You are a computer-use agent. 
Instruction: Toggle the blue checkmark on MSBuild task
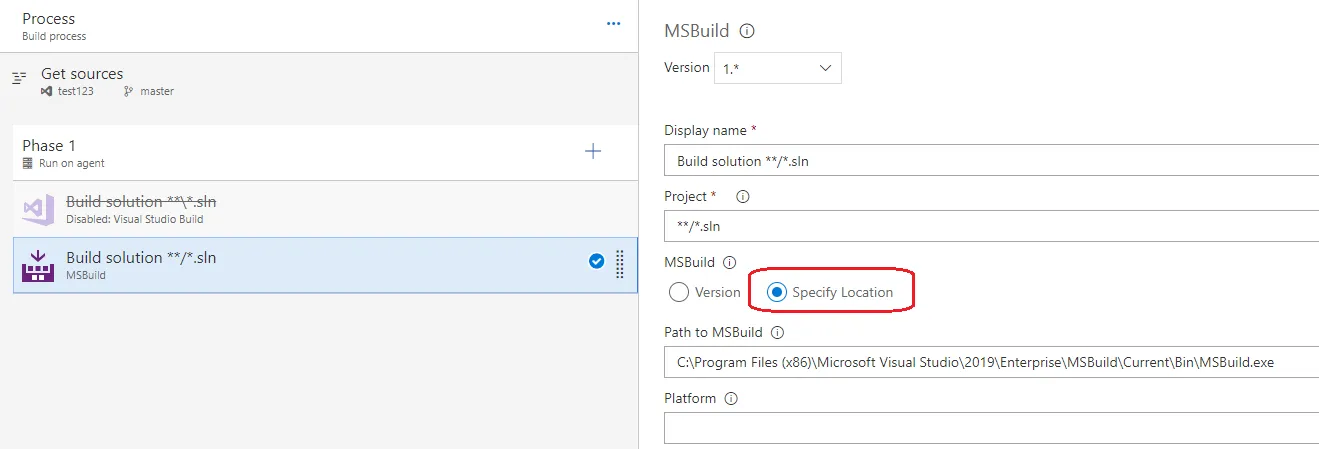596,262
